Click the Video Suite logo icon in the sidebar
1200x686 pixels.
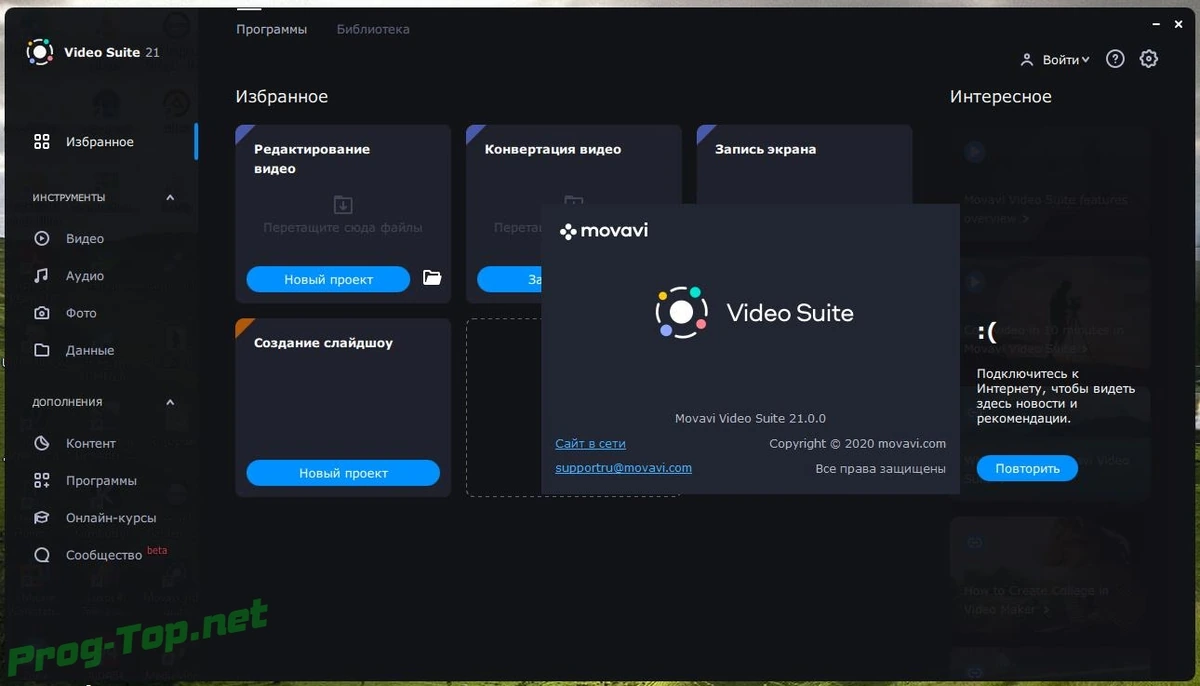point(39,52)
